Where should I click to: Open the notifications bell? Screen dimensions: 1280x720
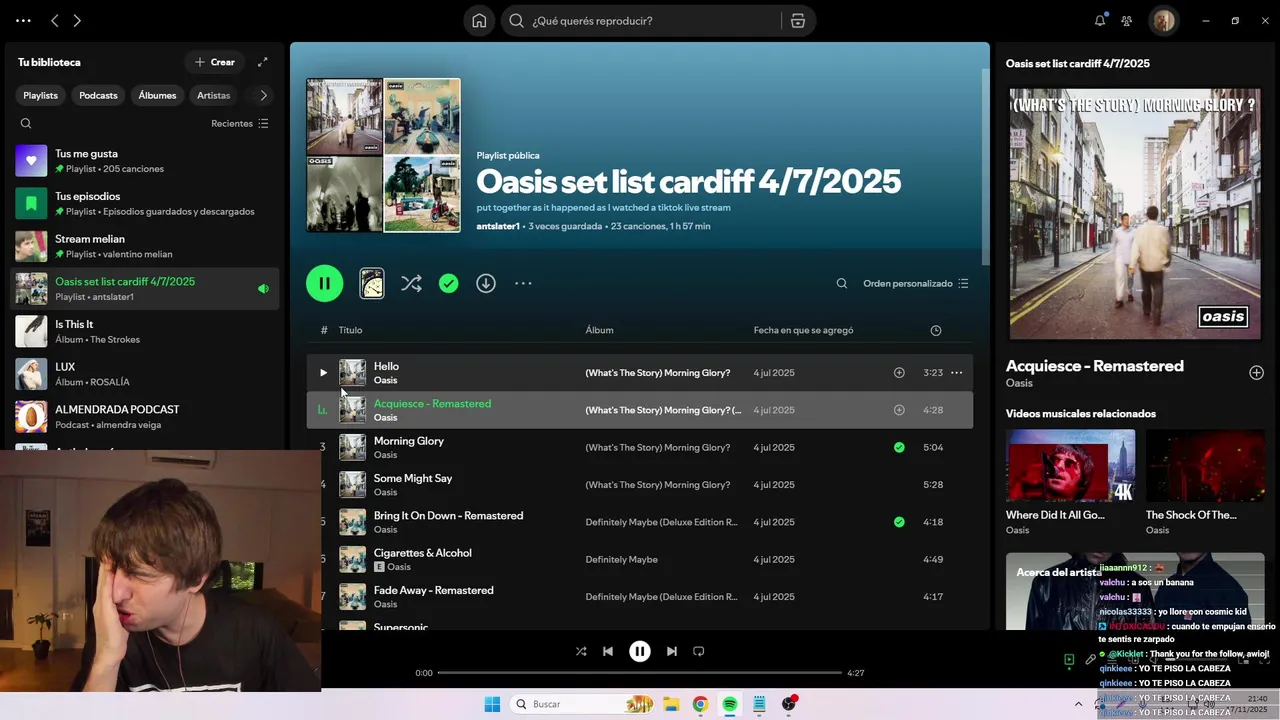pos(1100,21)
